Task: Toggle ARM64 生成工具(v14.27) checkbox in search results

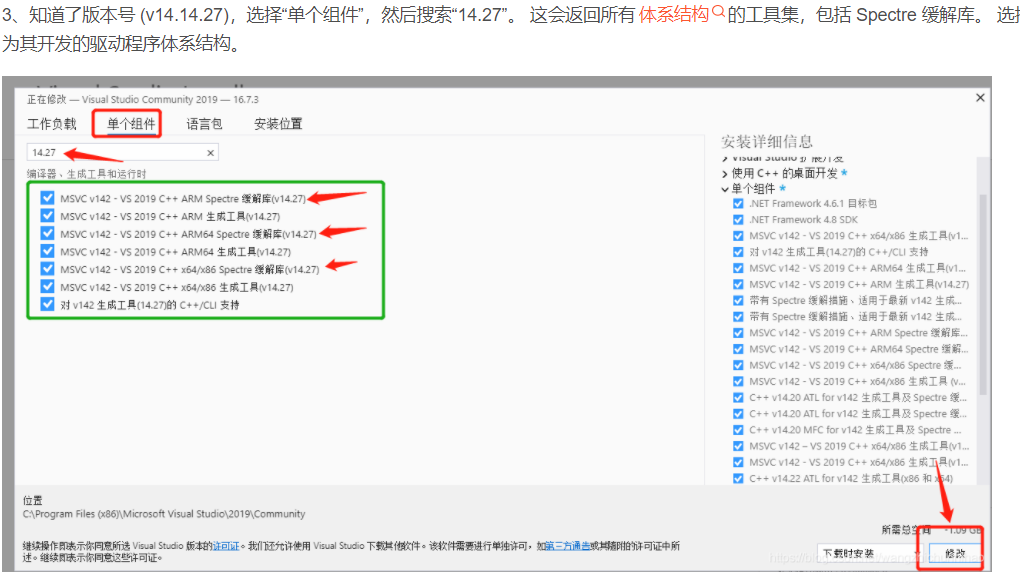Action: click(x=47, y=250)
